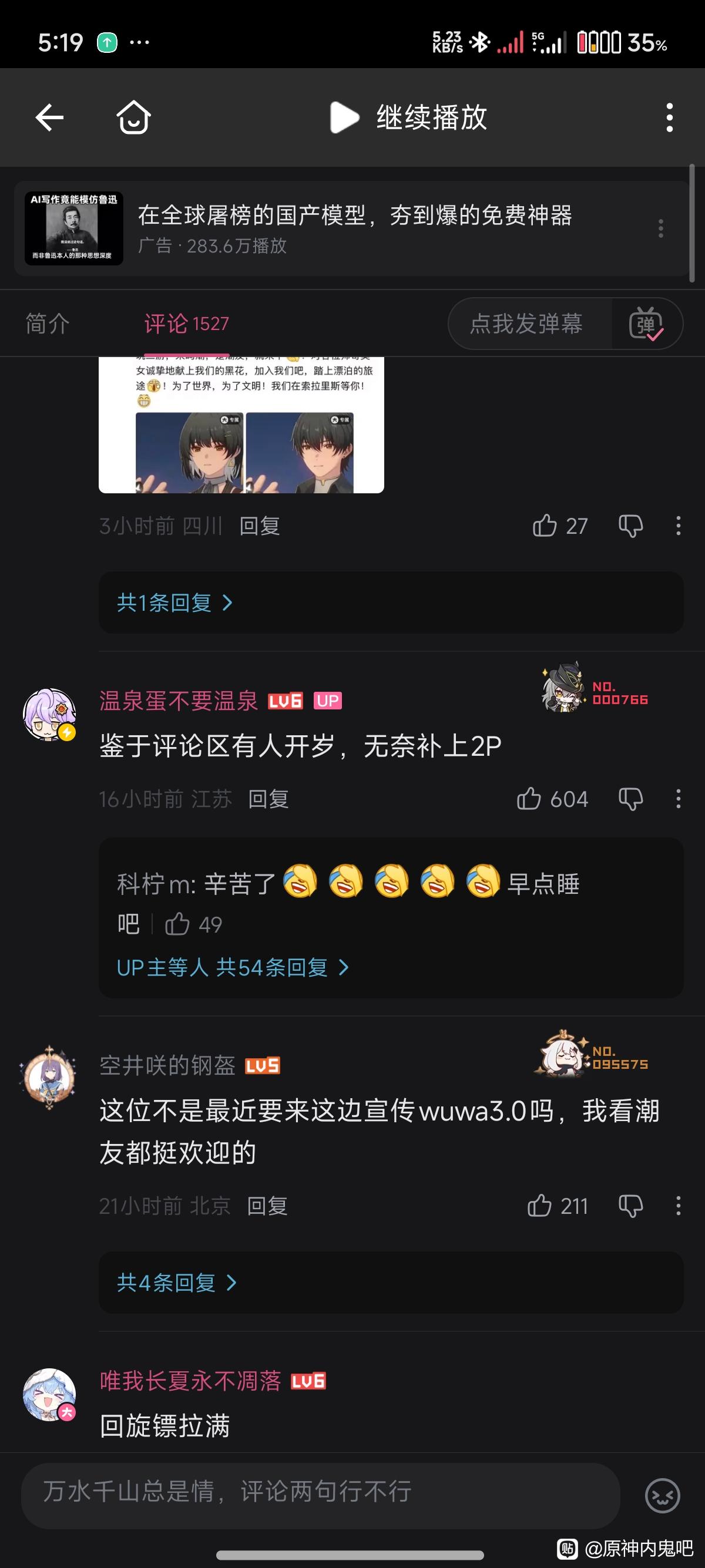Select the 评论 1527 tab

pos(186,323)
